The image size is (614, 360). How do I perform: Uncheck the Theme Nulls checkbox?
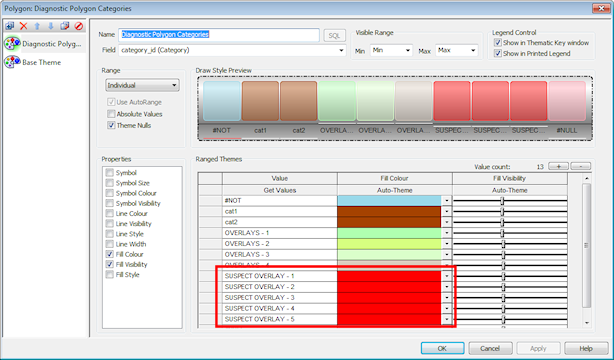[x=111, y=125]
